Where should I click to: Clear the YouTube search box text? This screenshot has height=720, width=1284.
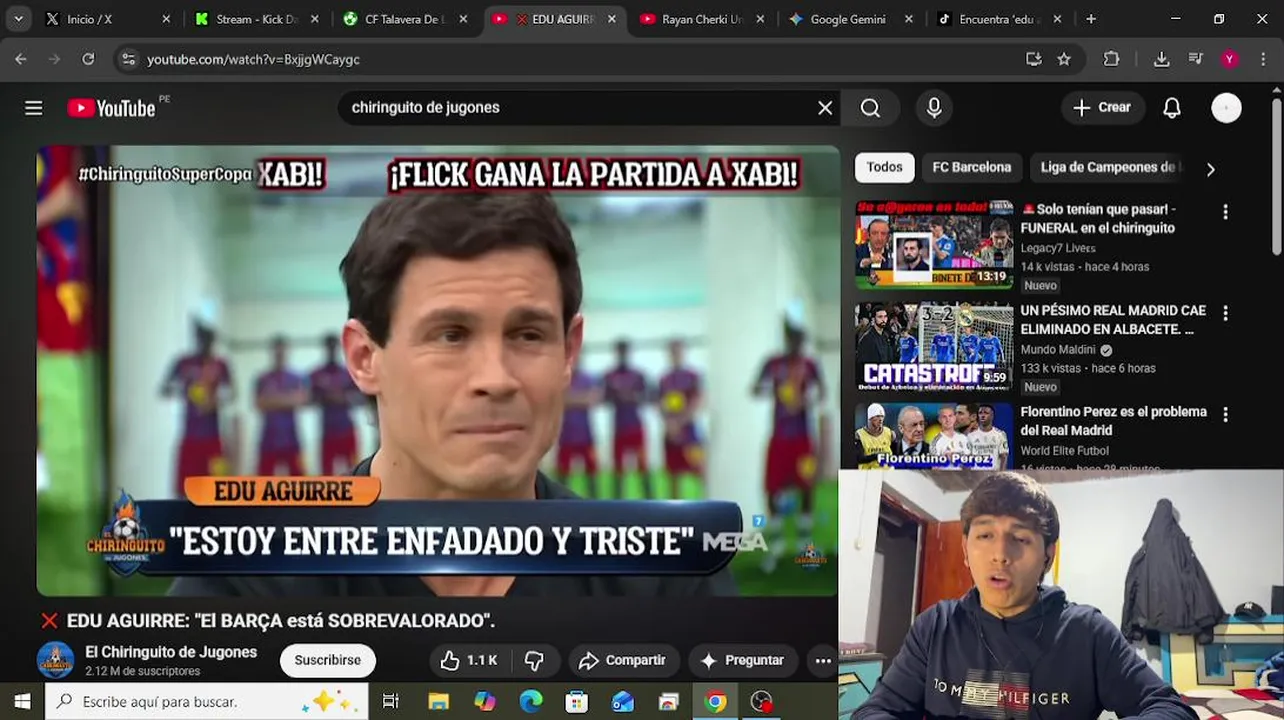tap(825, 108)
